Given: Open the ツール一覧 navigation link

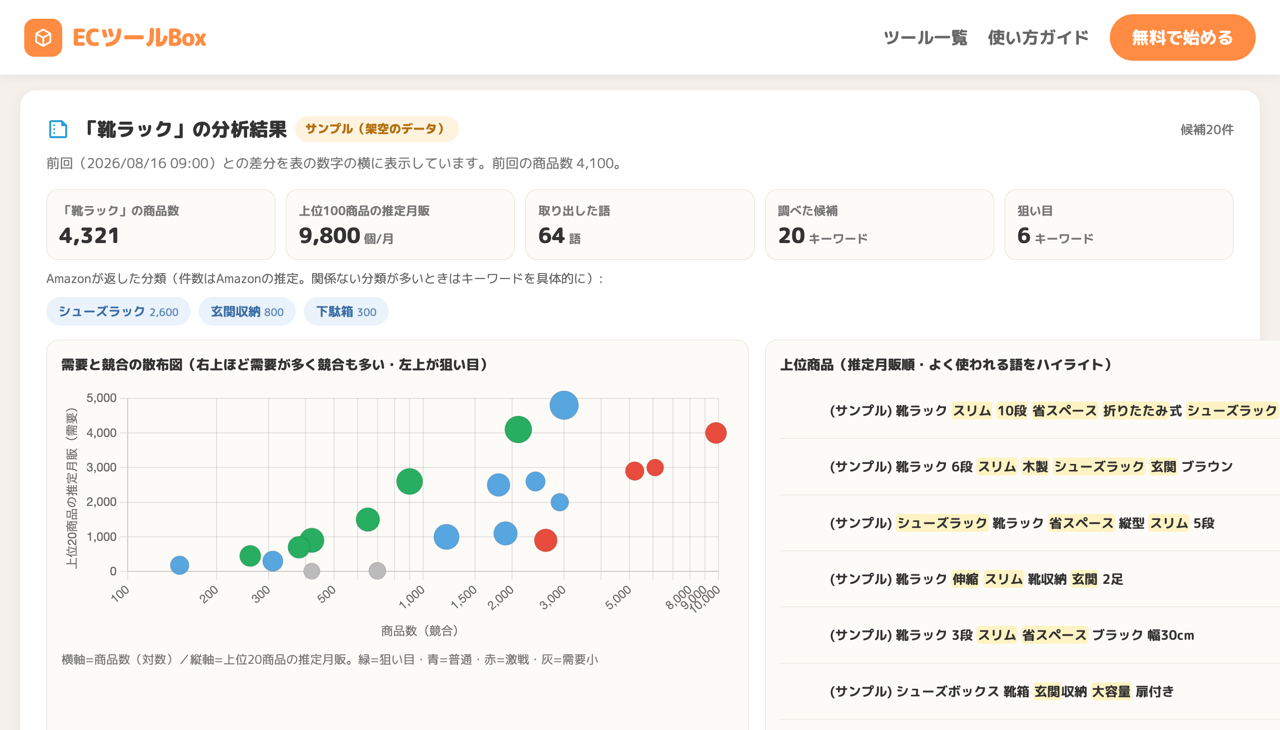Looking at the screenshot, I should [925, 38].
